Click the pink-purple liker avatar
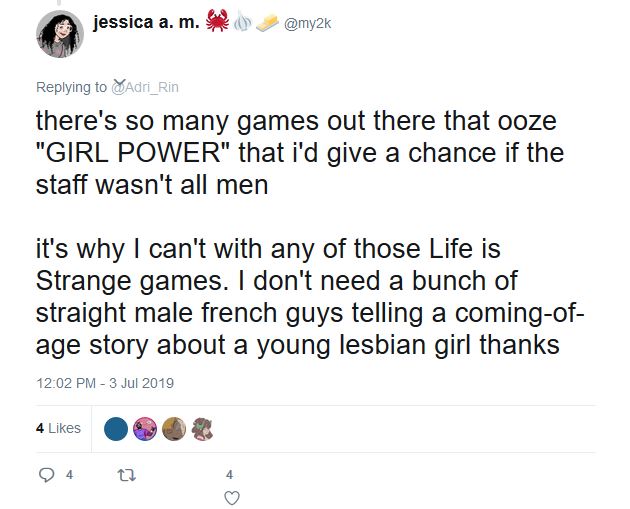This screenshot has width=630, height=509. 145,429
